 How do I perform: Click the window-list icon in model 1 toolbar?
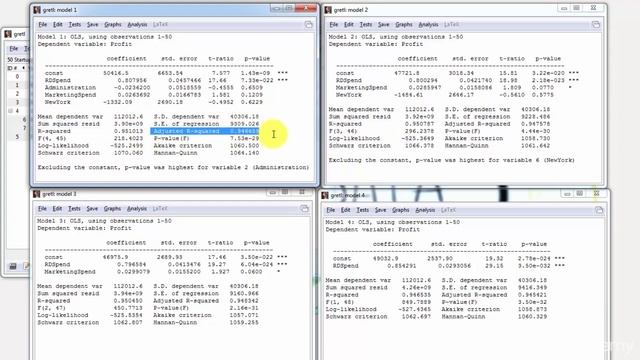[309, 24]
